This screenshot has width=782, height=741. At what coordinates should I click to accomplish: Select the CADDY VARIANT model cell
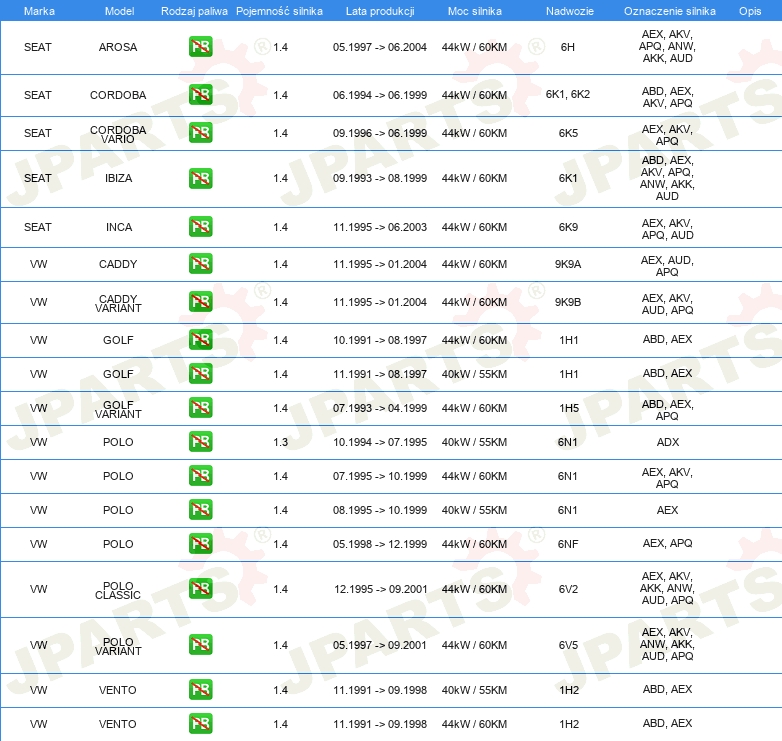pyautogui.click(x=118, y=303)
